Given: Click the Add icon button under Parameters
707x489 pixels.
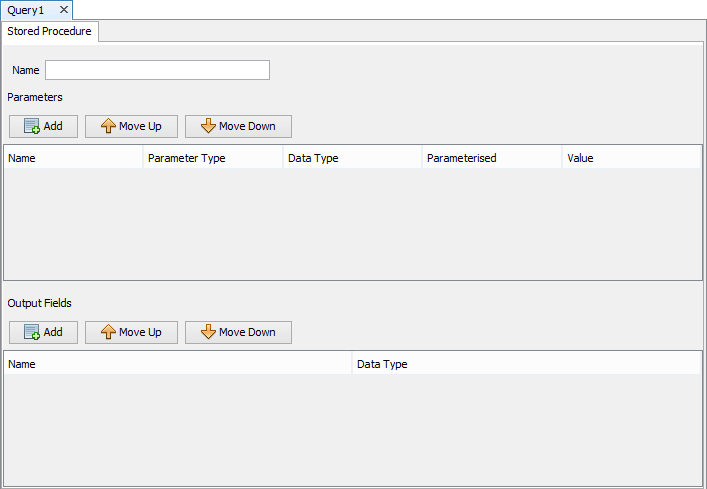Looking at the screenshot, I should tap(43, 126).
